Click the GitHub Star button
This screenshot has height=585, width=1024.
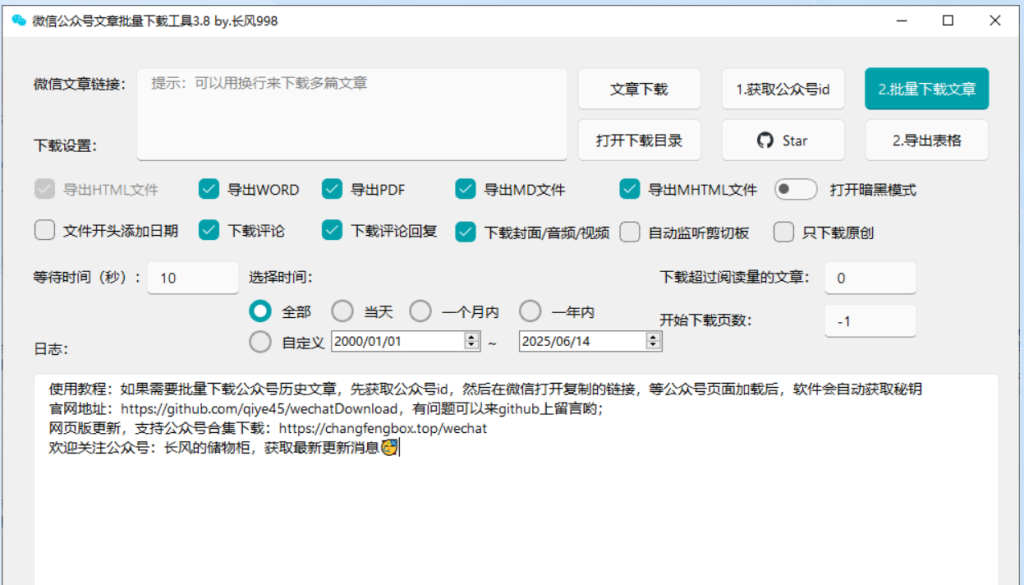click(x=782, y=140)
